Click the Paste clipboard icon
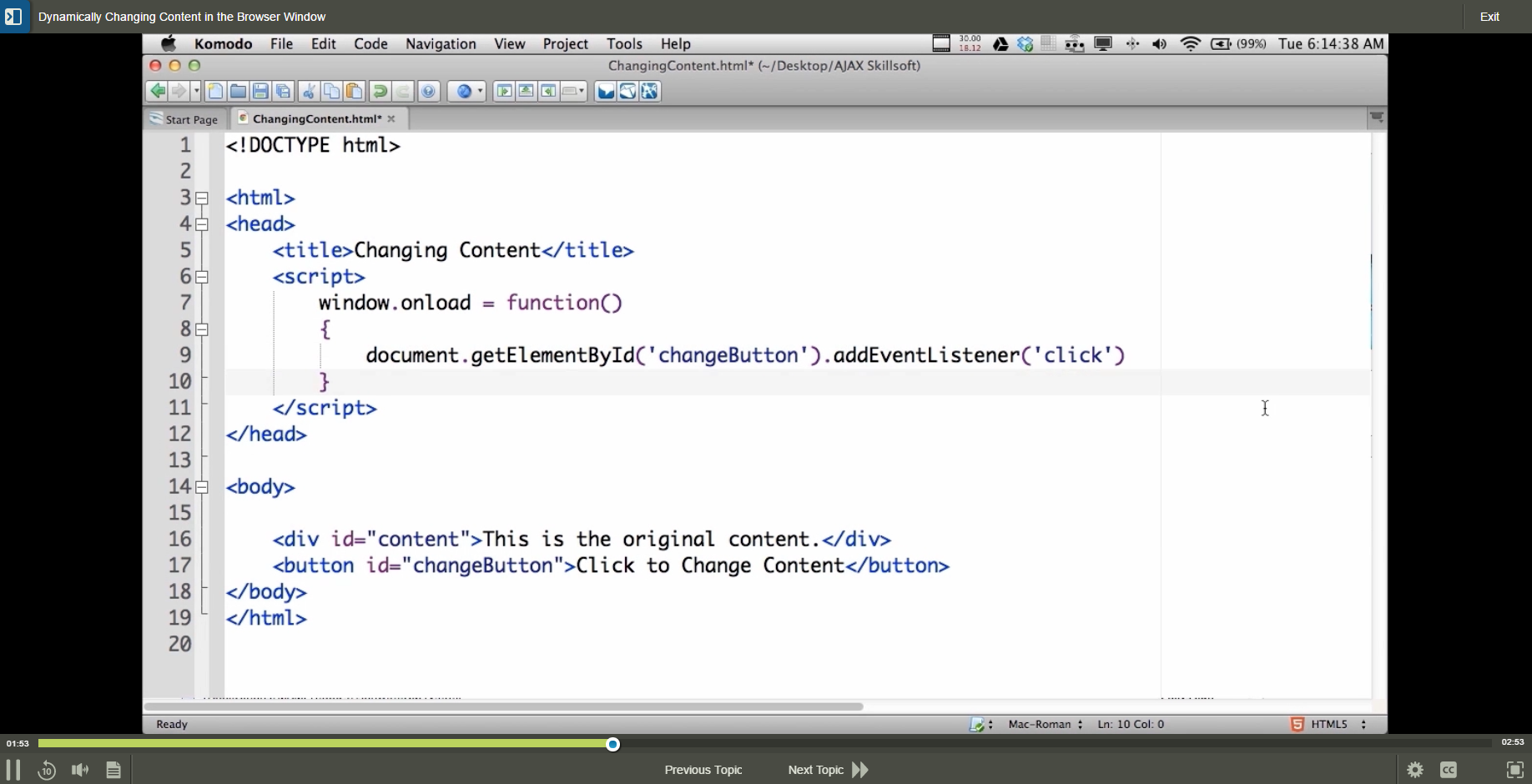 point(354,92)
